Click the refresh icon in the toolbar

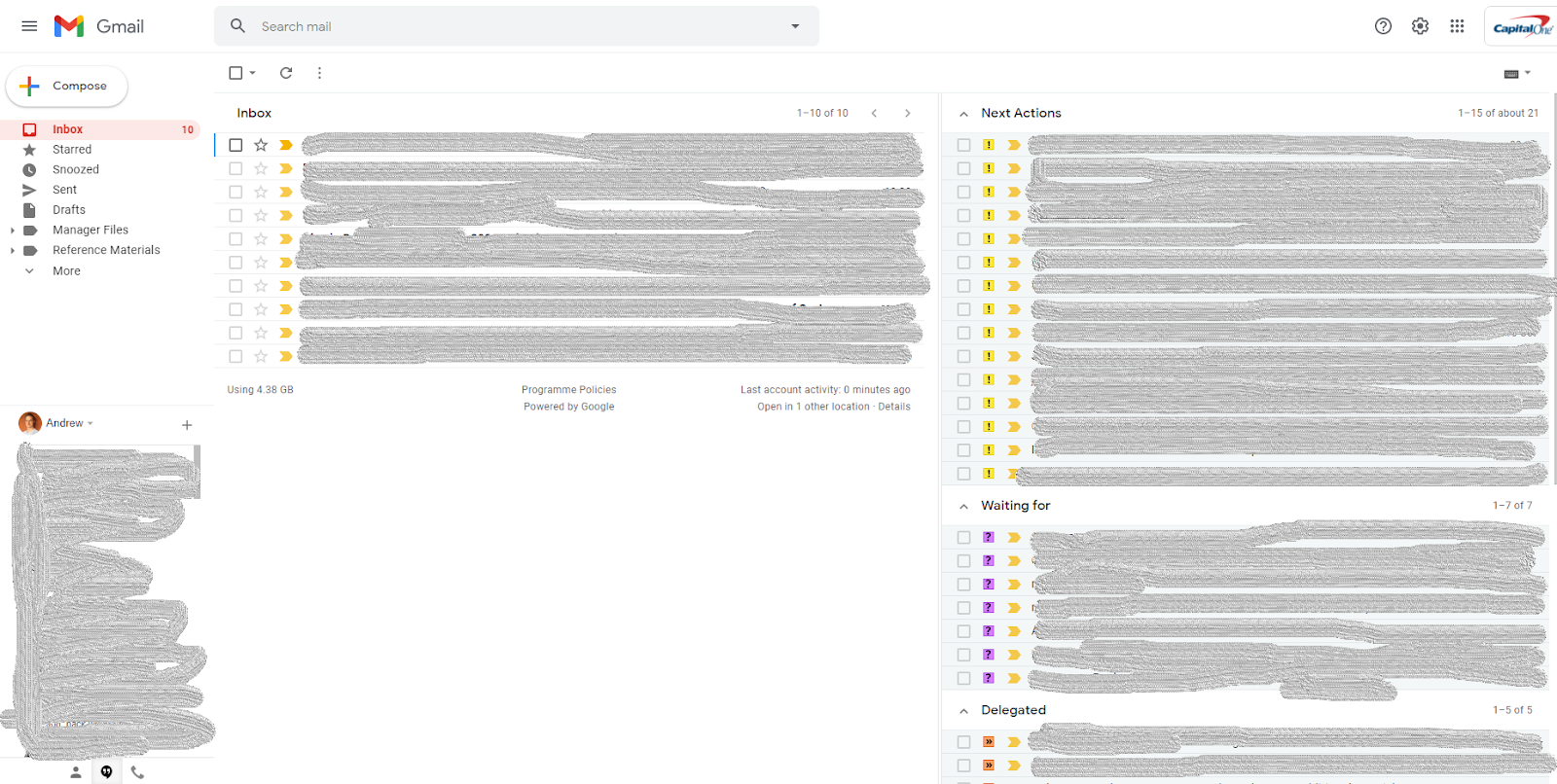point(286,73)
